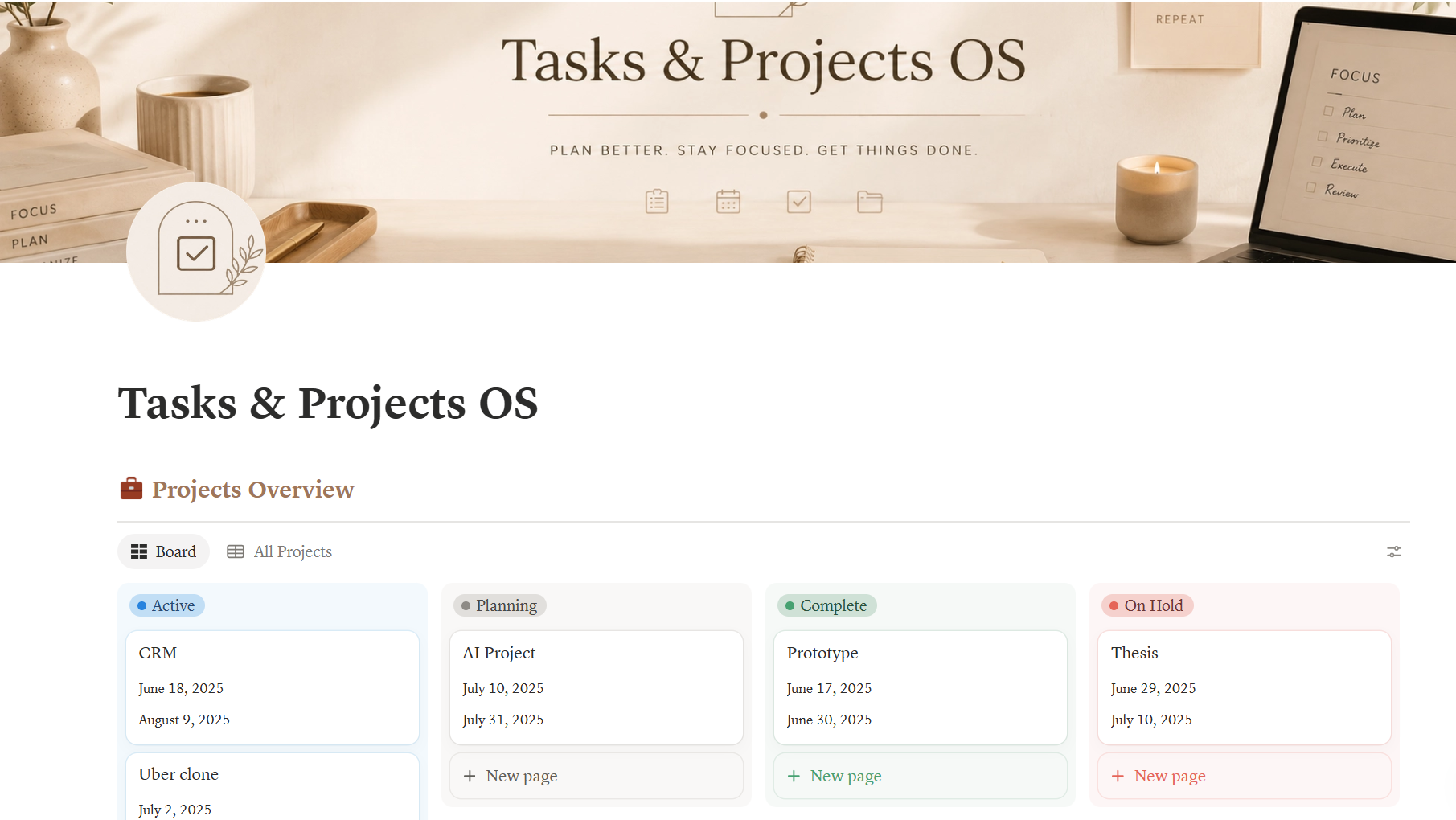Click the briefcase icon beside Projects Overview
1456x820 pixels.
(131, 489)
